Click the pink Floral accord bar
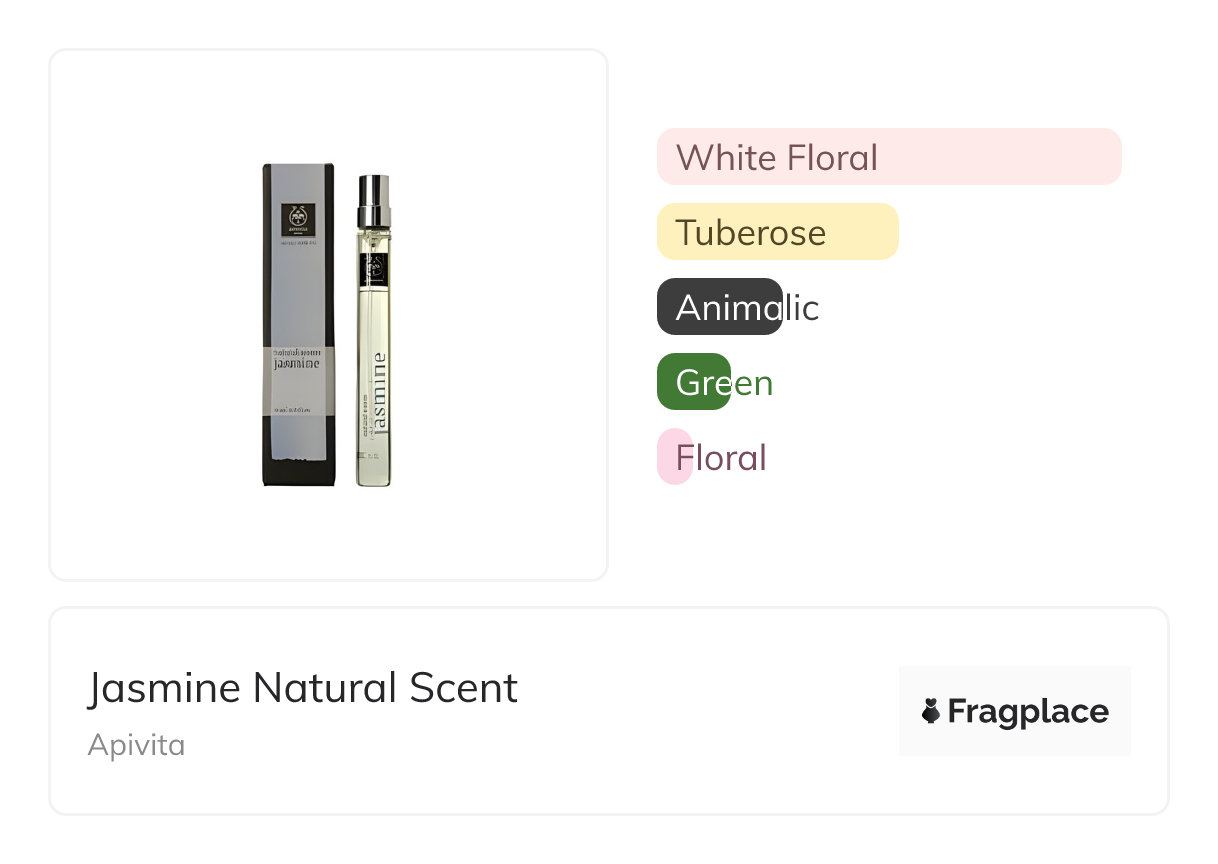The height and width of the screenshot is (864, 1218). [675, 457]
